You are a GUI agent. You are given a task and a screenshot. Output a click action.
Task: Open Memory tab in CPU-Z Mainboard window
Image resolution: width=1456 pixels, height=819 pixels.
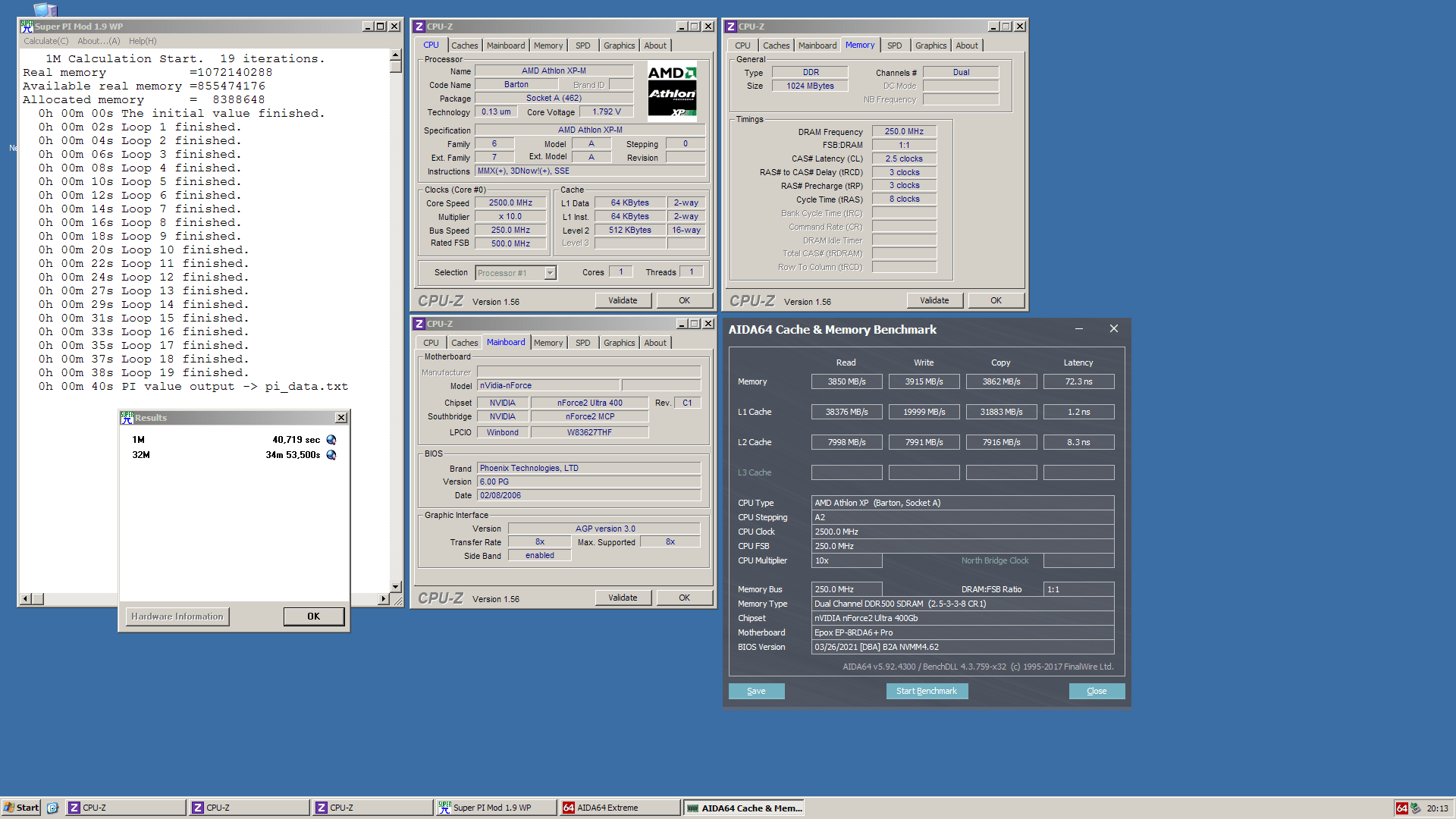tap(548, 343)
